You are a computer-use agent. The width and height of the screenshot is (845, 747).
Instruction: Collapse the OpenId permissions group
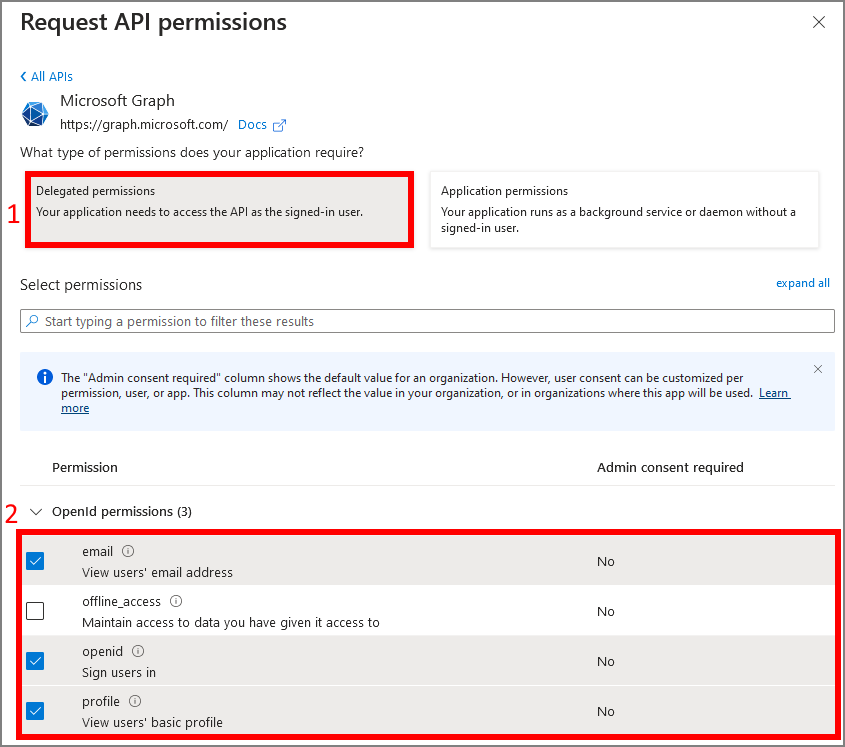coord(37,512)
